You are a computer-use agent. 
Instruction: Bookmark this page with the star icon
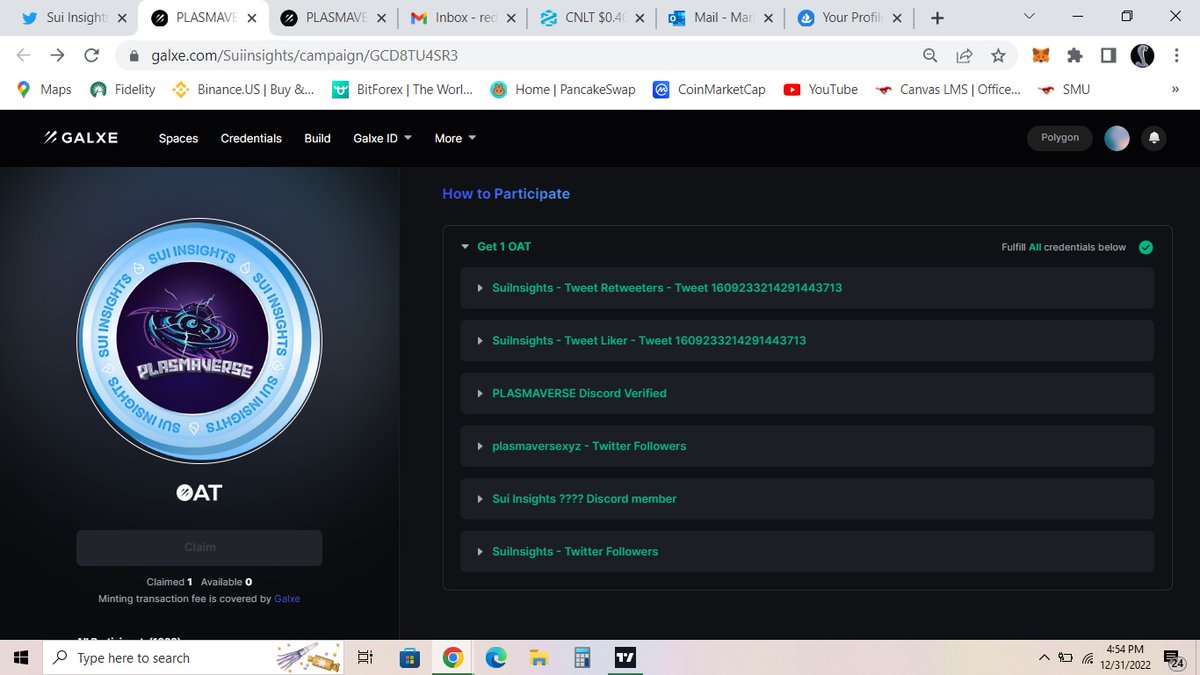[997, 56]
